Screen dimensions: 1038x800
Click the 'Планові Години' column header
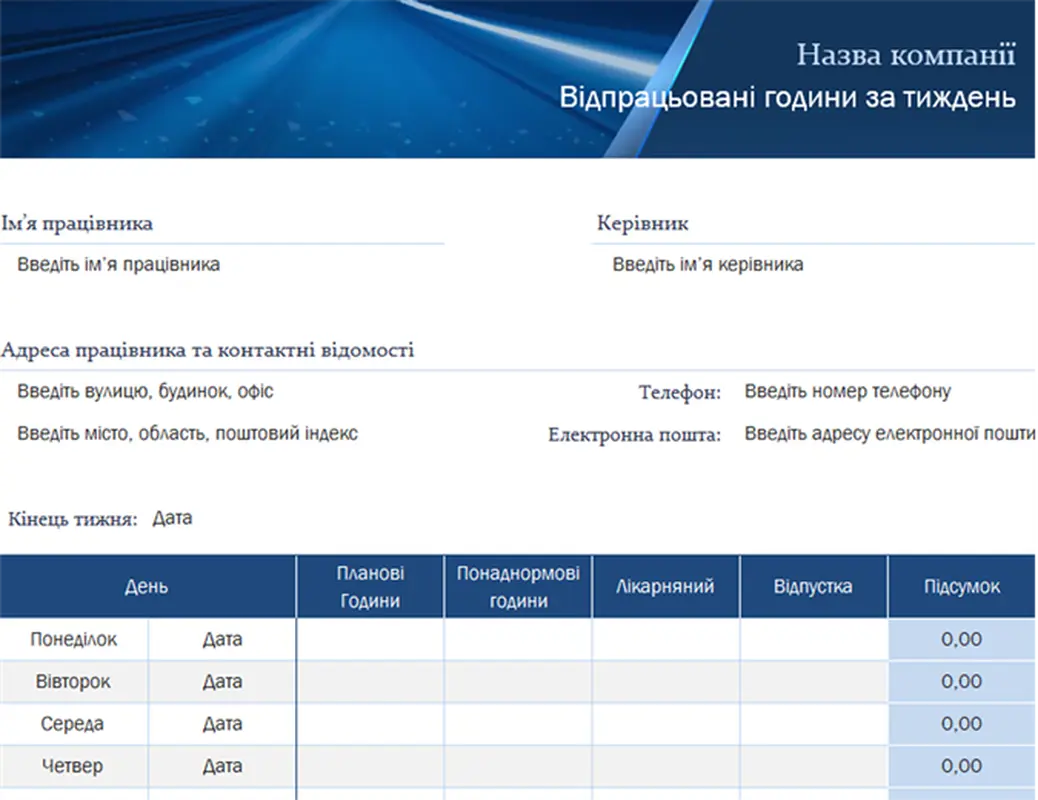point(370,587)
